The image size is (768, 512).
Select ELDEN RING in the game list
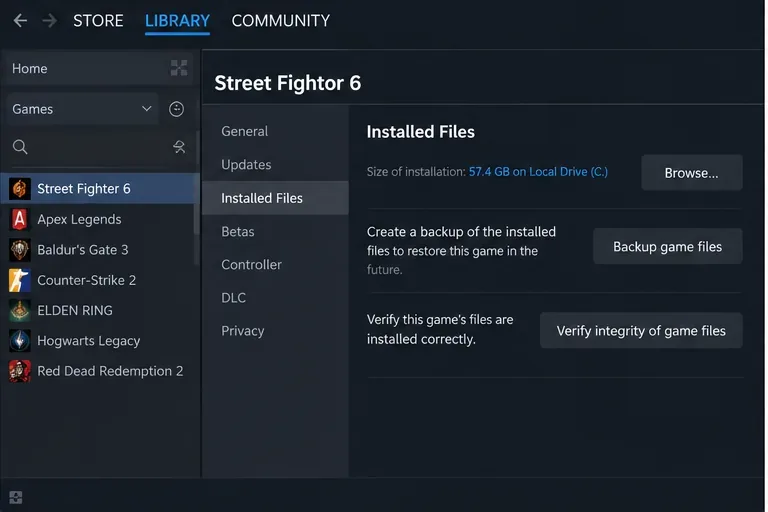point(98,310)
